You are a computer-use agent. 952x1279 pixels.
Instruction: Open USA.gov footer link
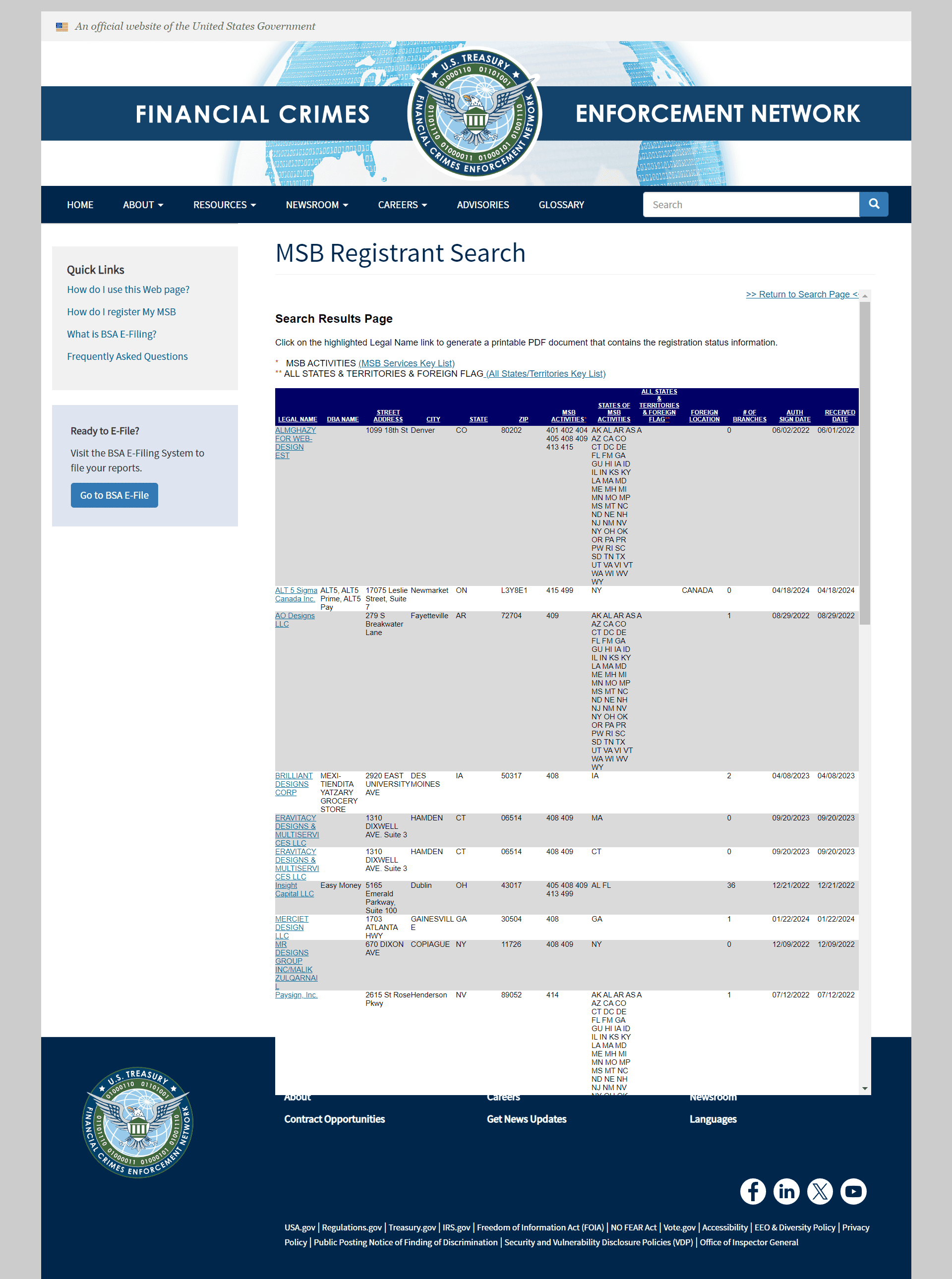tap(299, 1227)
